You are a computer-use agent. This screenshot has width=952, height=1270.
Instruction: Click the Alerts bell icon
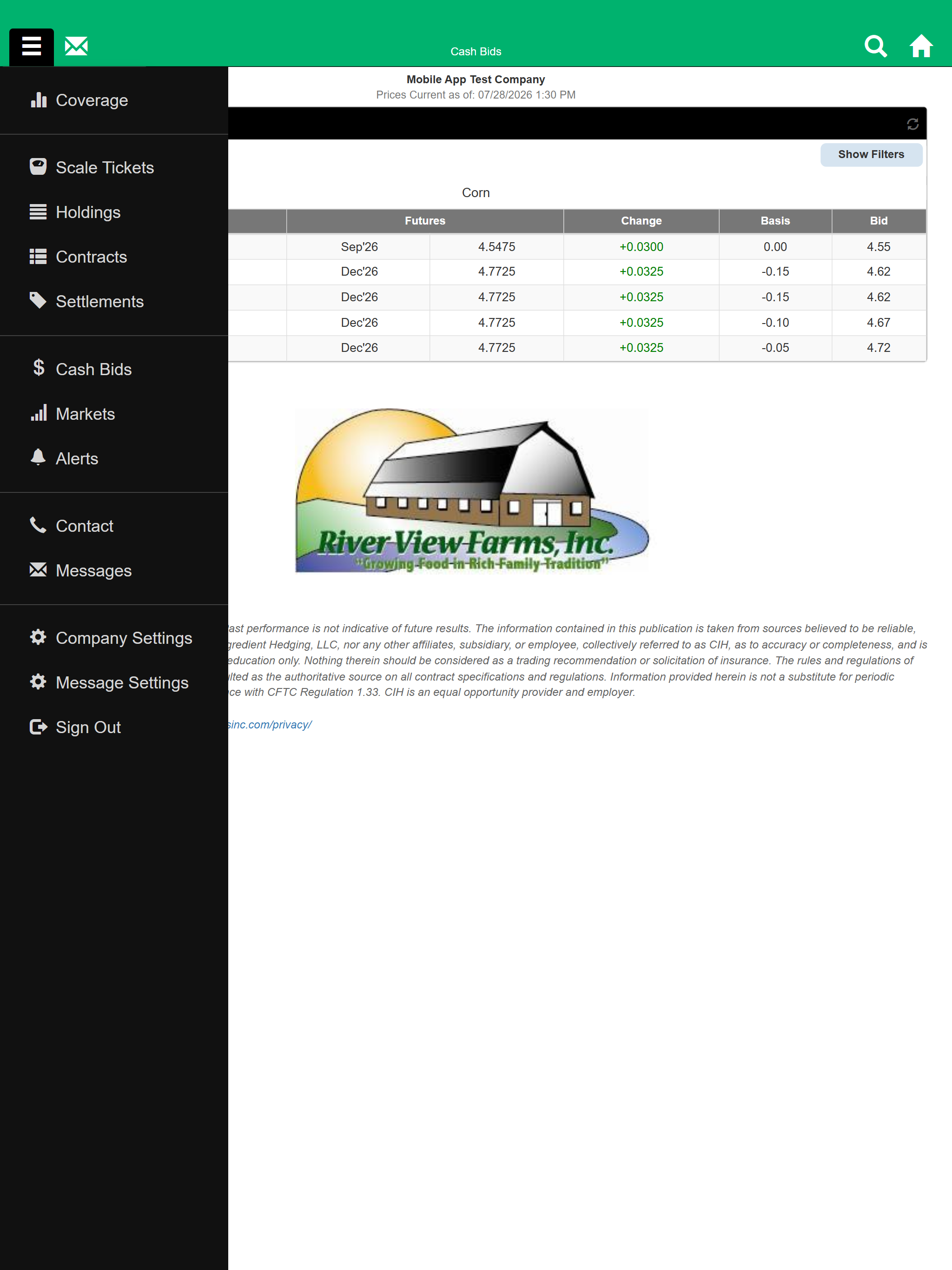[39, 457]
